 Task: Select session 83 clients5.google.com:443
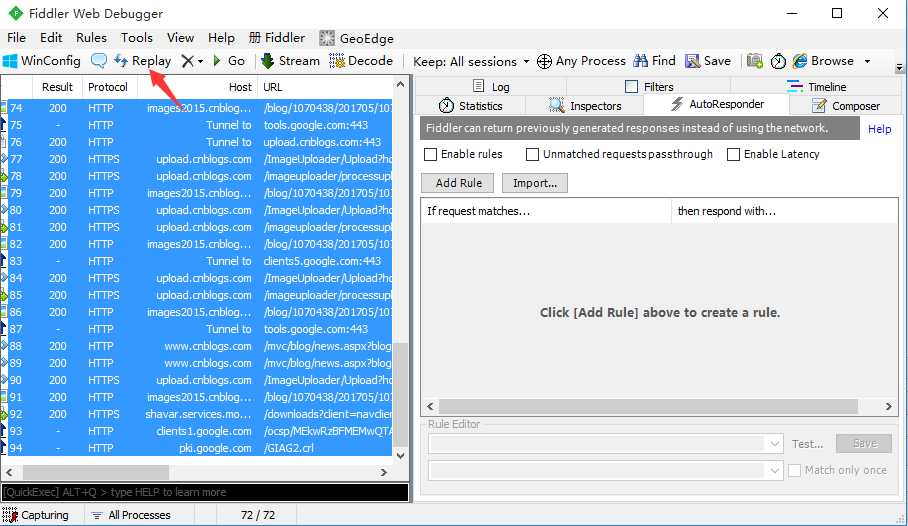tap(197, 261)
